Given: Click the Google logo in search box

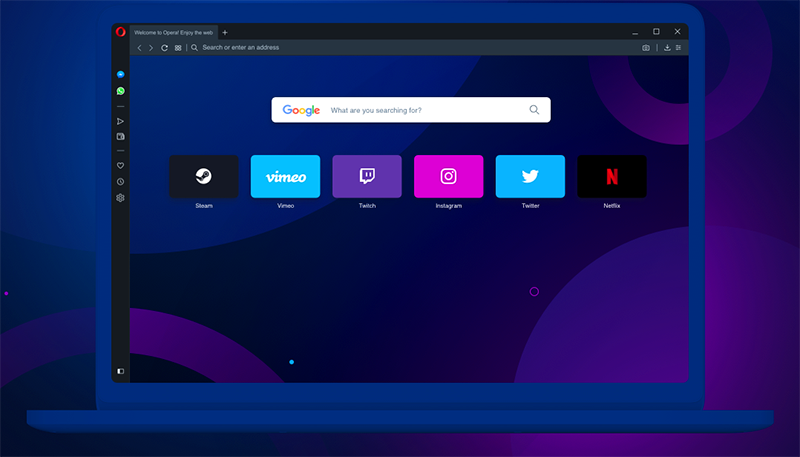Looking at the screenshot, I should (x=301, y=110).
